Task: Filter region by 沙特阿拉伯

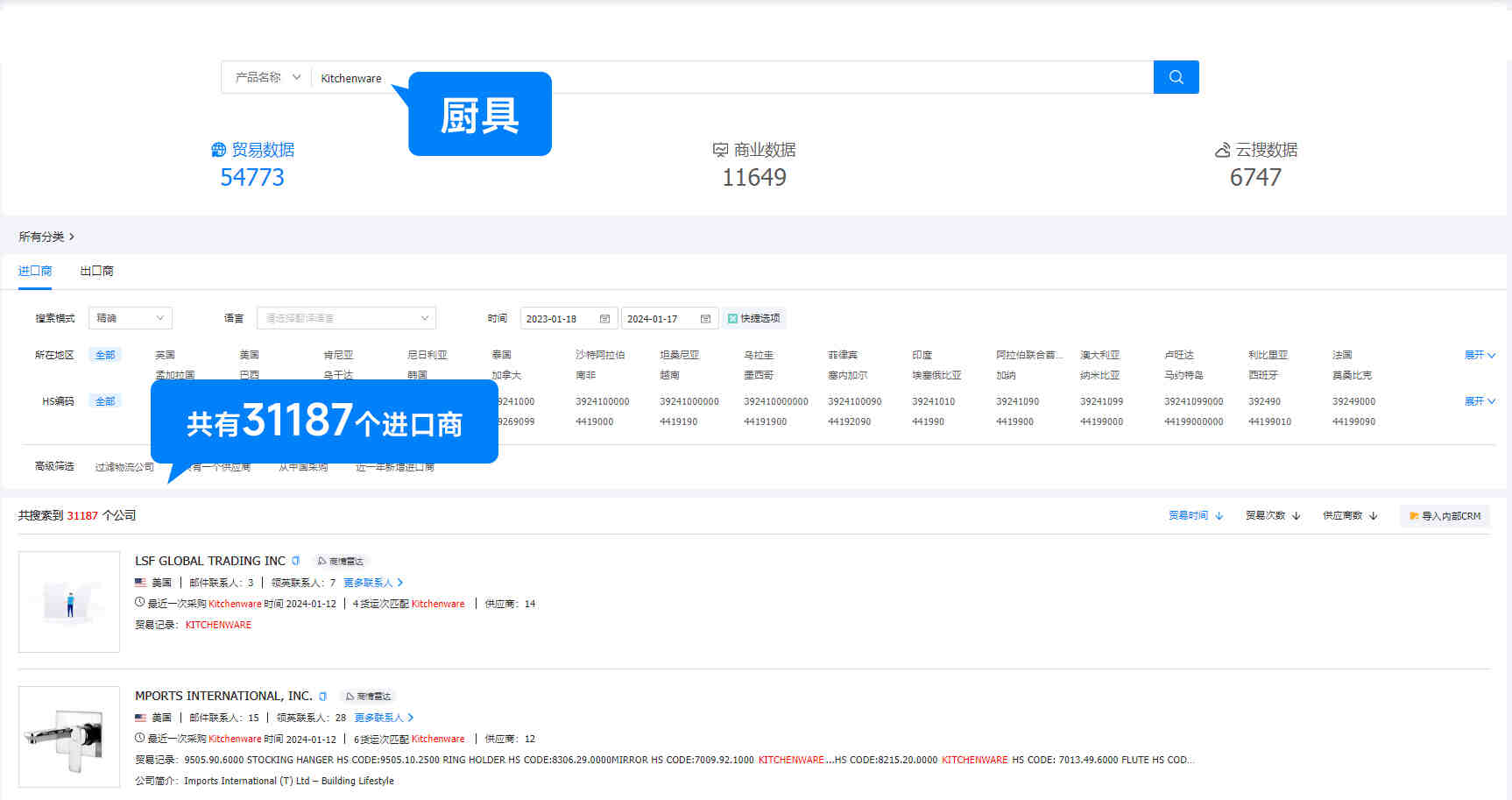Action: tap(600, 355)
